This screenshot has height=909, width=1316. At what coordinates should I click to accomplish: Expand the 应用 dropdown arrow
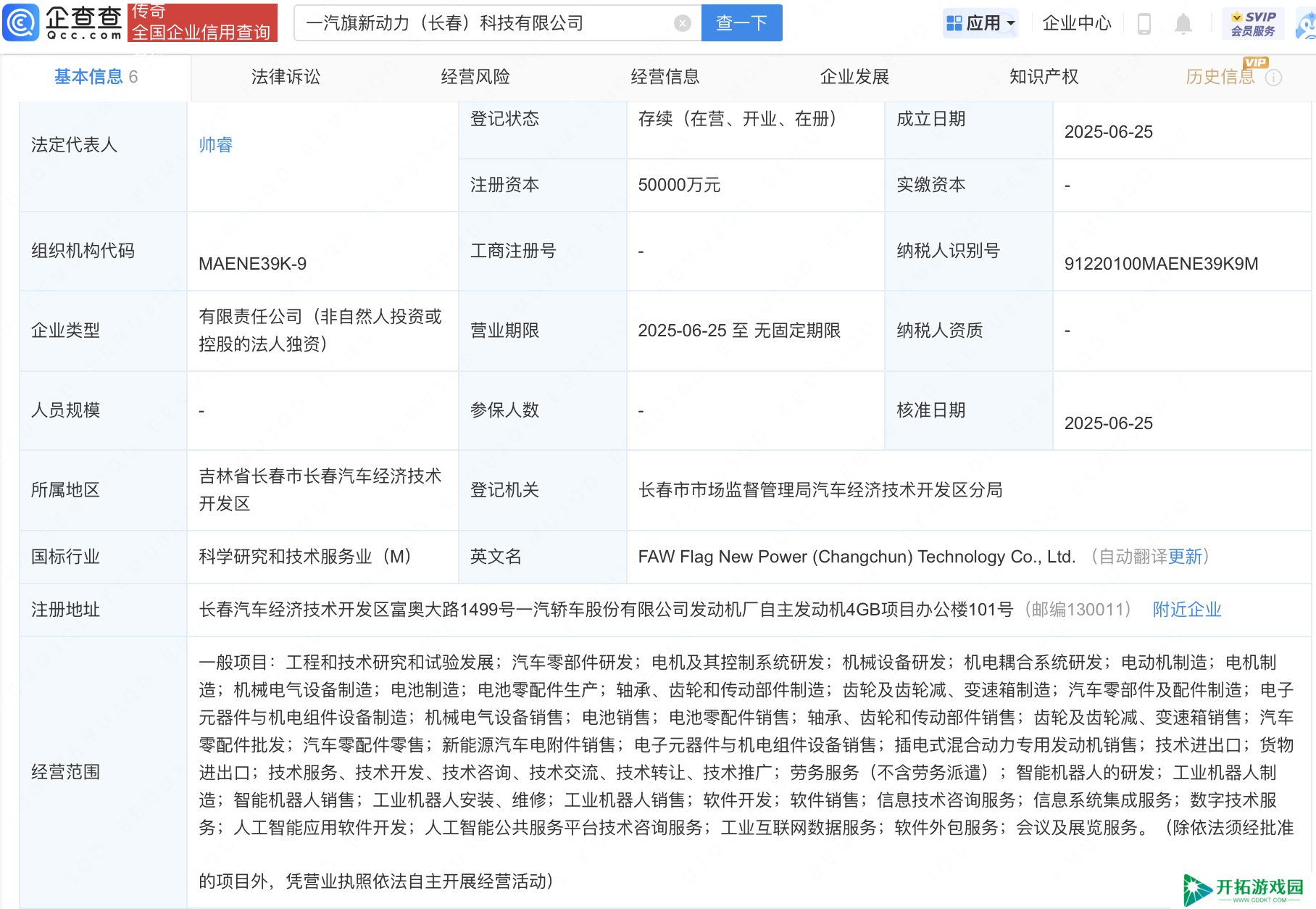1011,23
